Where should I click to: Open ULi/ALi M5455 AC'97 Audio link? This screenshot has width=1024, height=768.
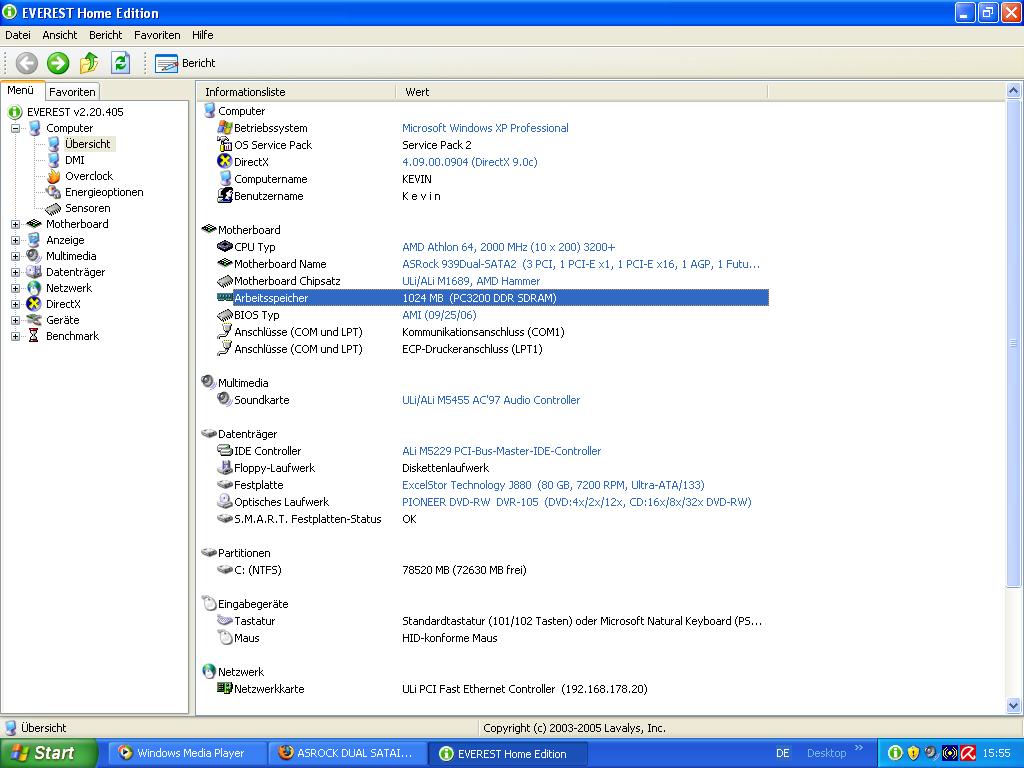[x=491, y=400]
